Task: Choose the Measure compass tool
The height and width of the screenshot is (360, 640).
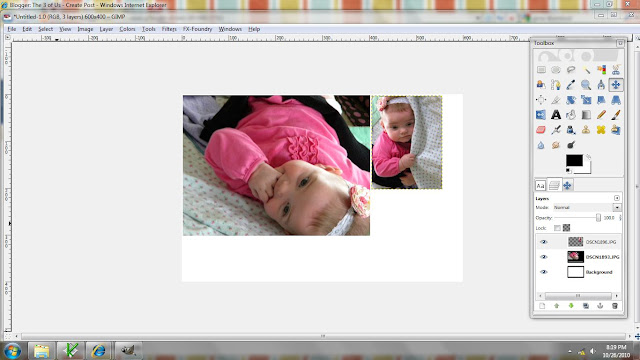Action: [x=601, y=85]
